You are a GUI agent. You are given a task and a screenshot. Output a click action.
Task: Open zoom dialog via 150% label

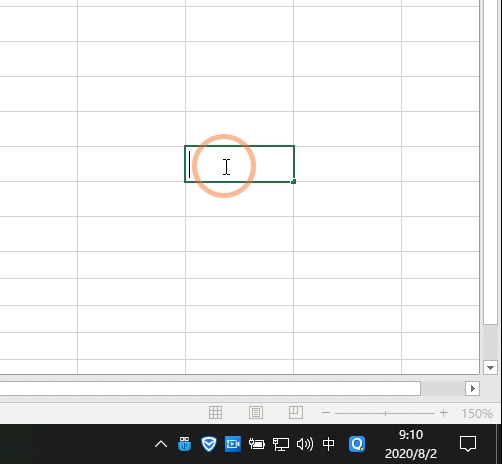coord(477,414)
